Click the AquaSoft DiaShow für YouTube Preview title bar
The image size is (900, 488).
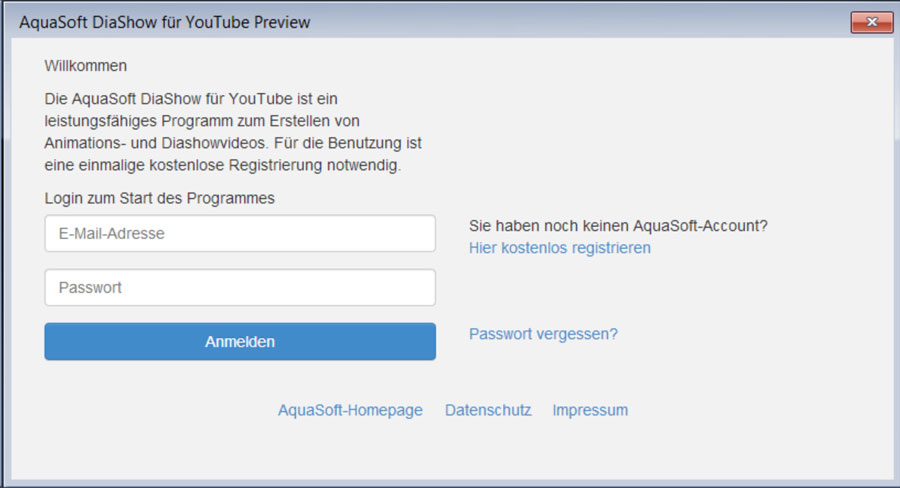[x=400, y=22]
